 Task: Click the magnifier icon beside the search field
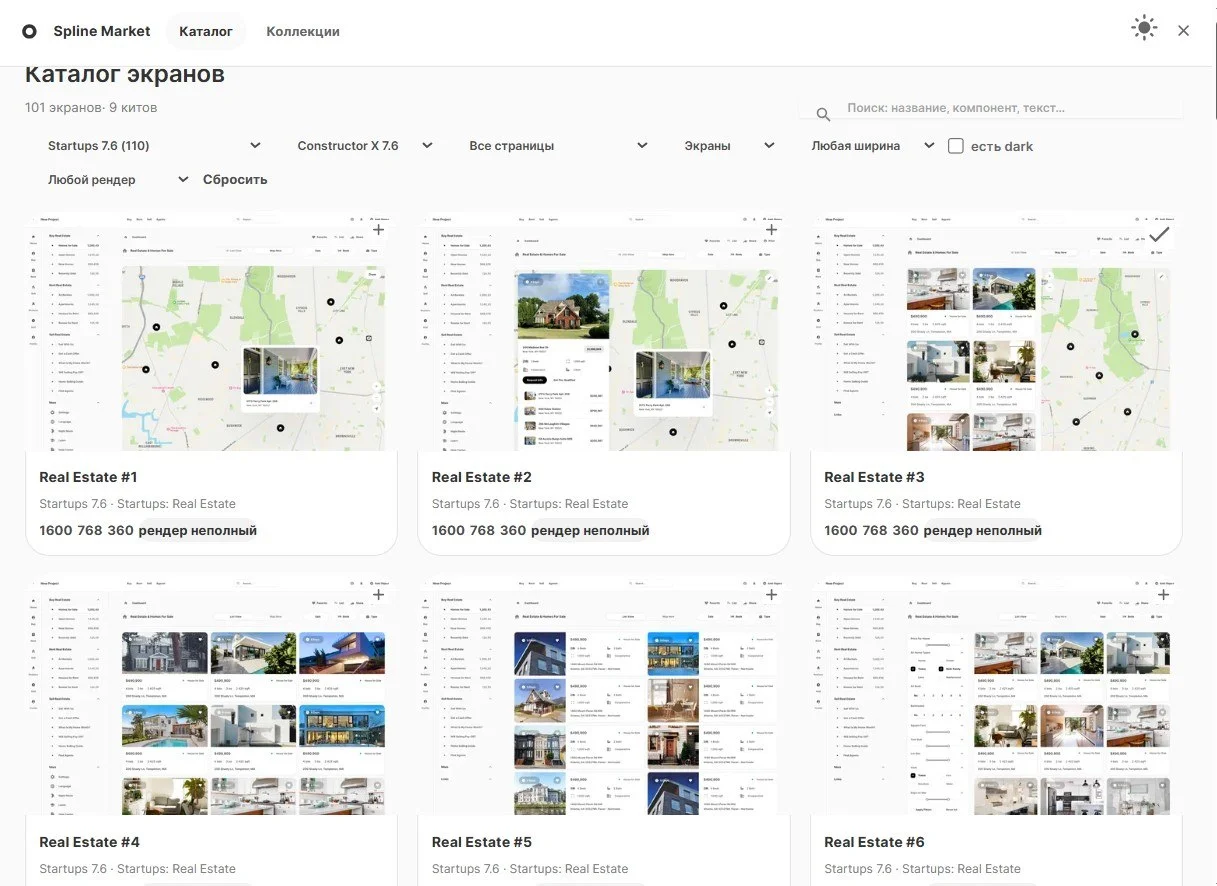click(823, 115)
